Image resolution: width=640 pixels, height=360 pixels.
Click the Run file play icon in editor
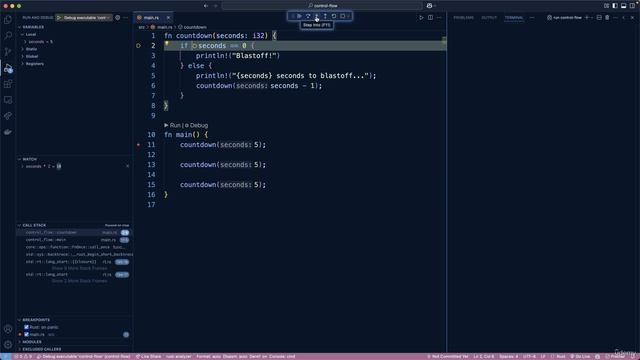pyautogui.click(x=421, y=18)
